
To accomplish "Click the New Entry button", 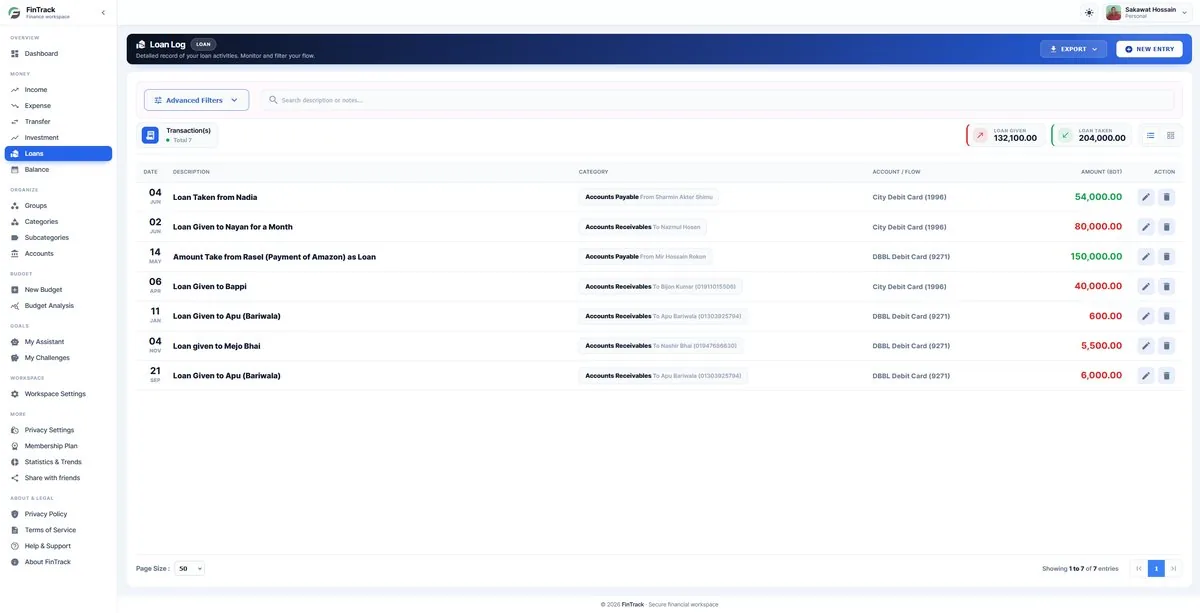I will (1149, 49).
